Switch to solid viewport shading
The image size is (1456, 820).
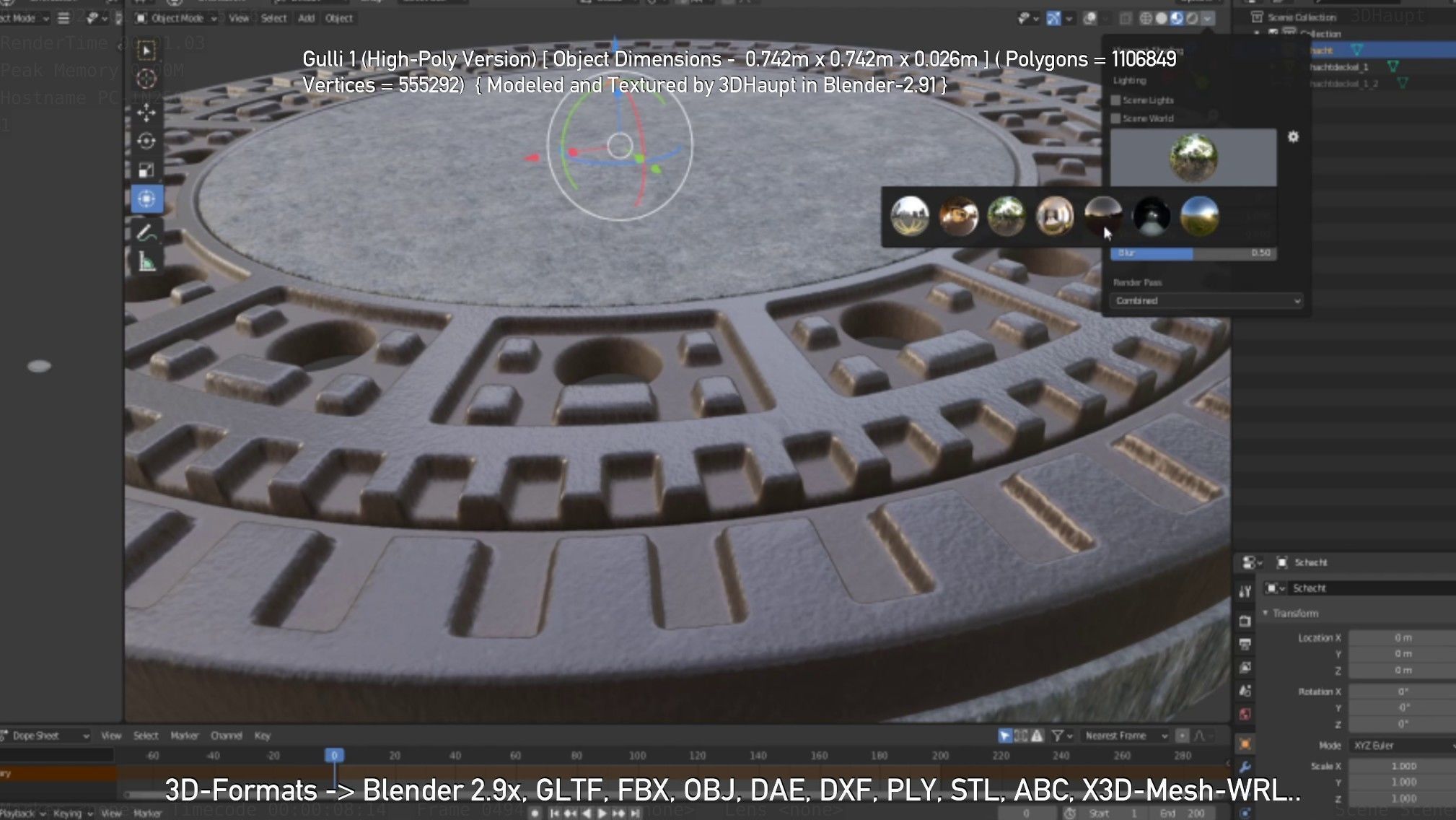coord(1161,18)
